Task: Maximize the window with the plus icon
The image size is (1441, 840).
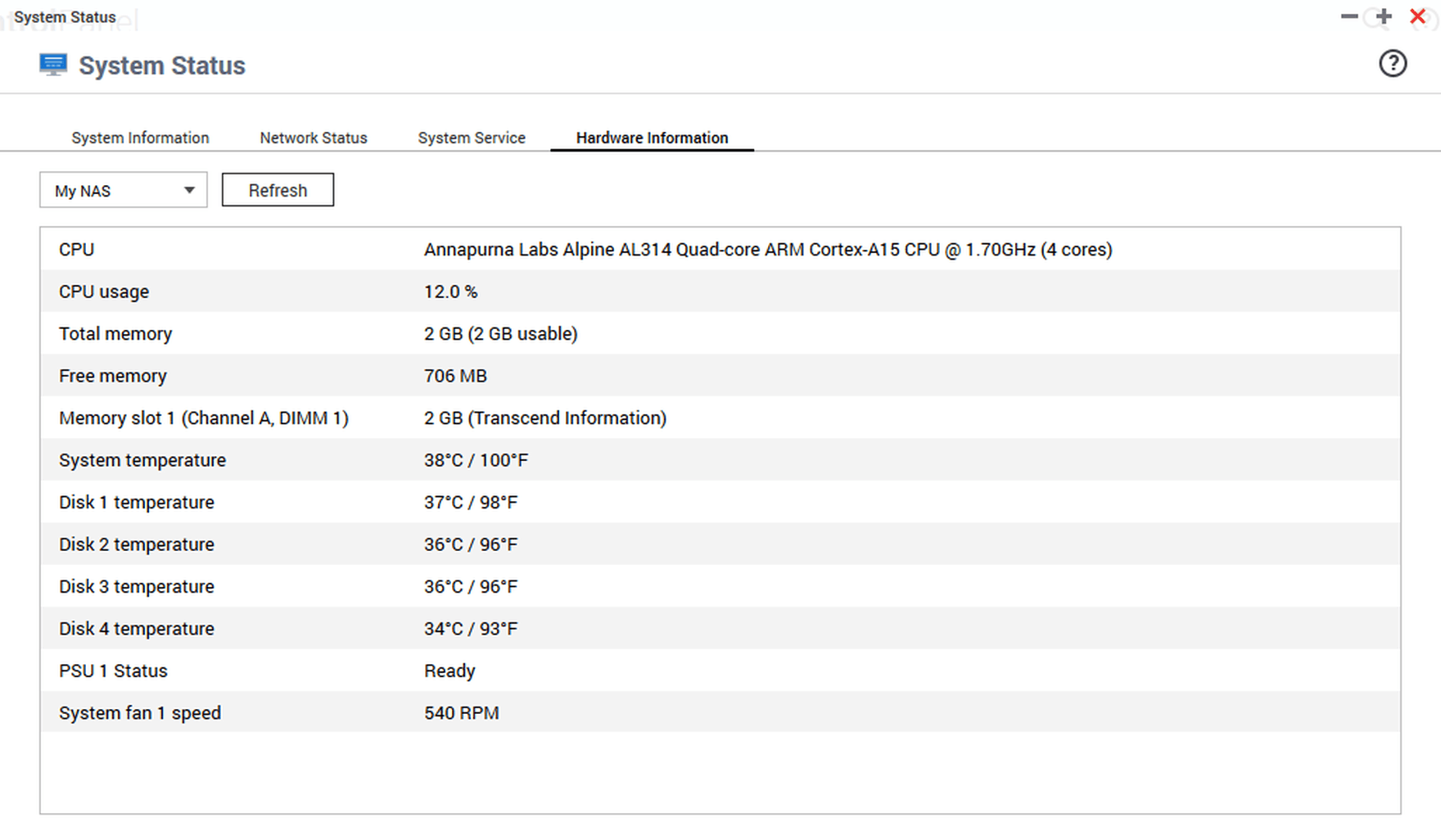Action: coord(1384,16)
